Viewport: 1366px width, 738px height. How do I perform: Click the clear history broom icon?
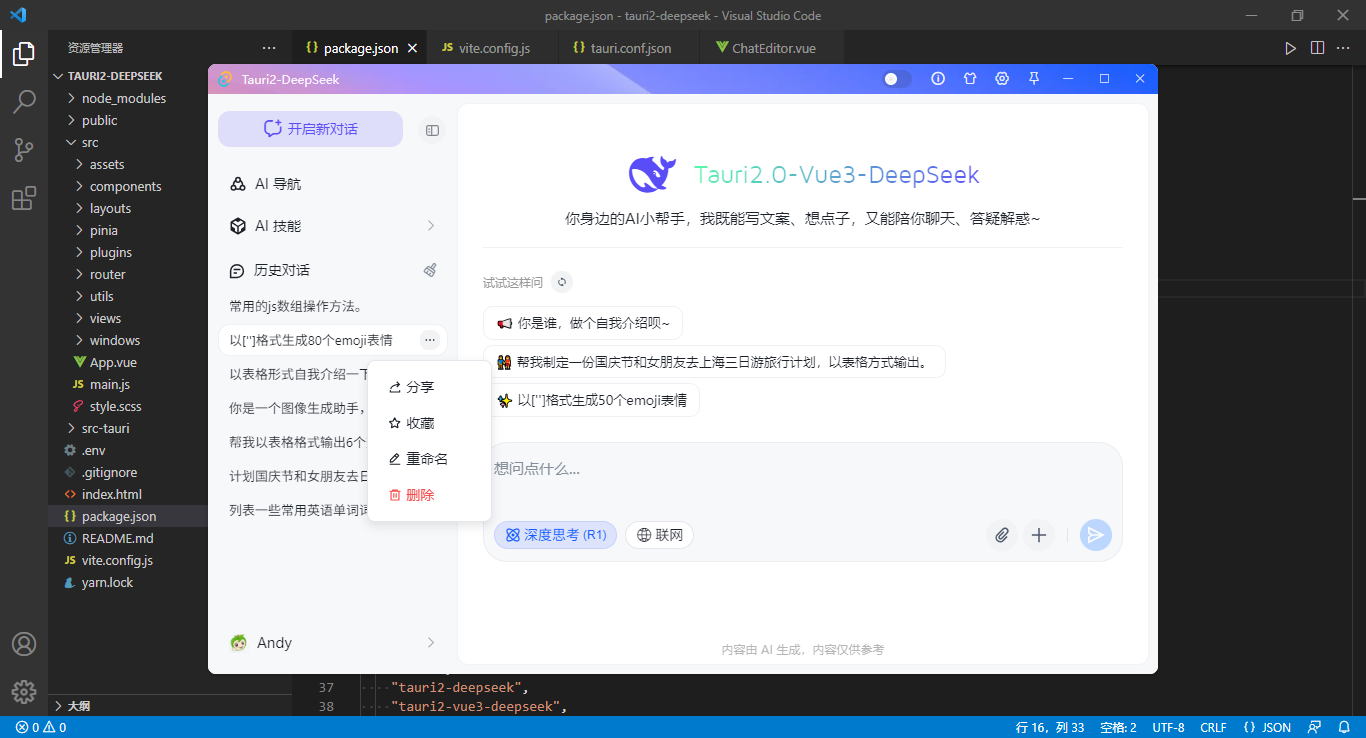point(430,270)
